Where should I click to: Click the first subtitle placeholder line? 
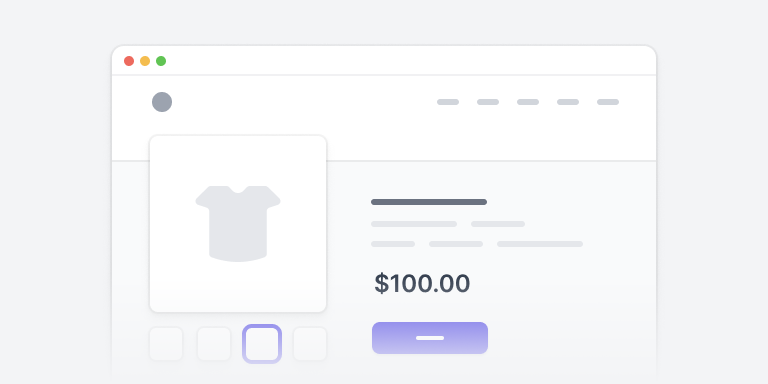414,224
